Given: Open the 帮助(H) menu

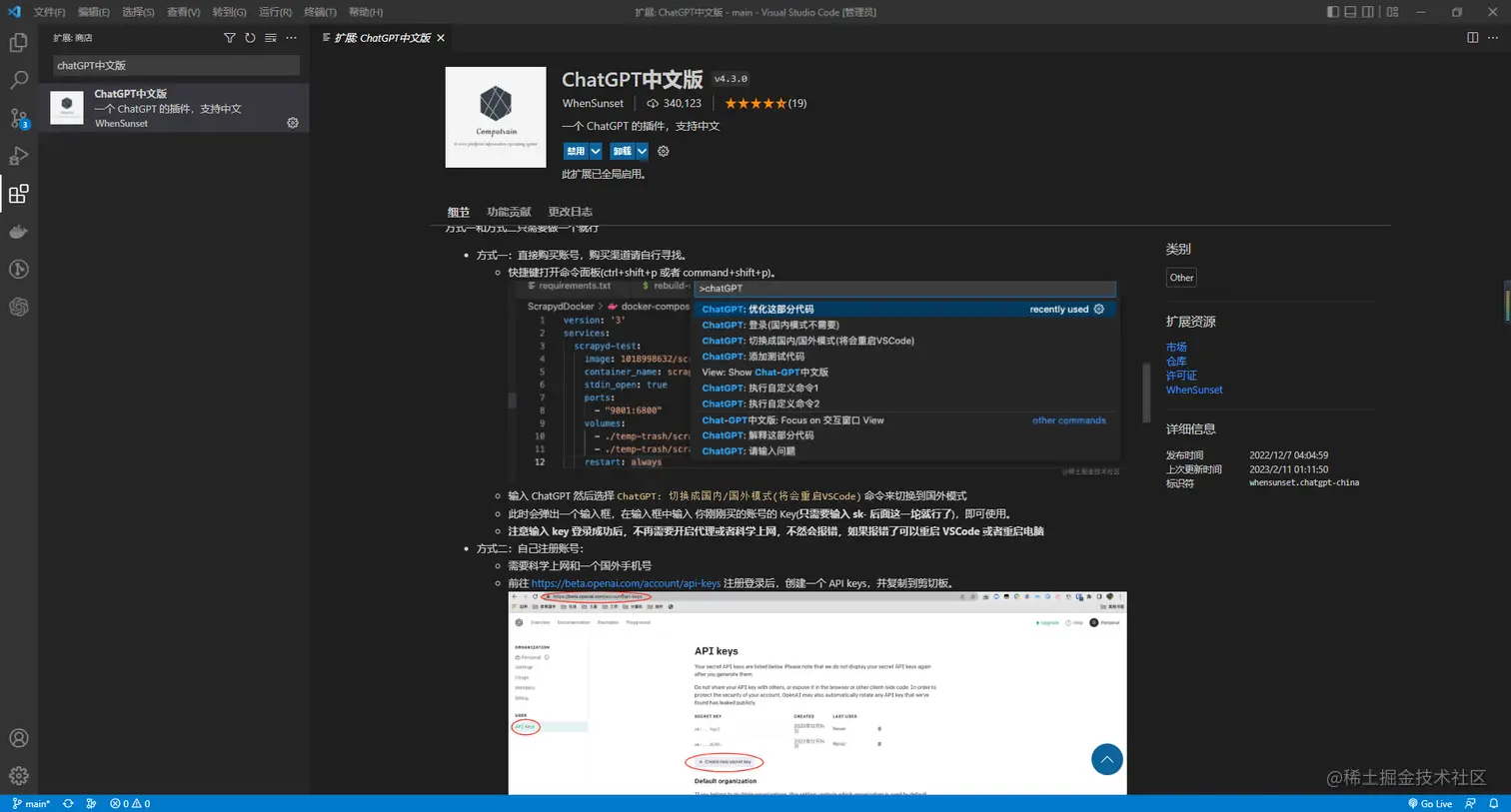Looking at the screenshot, I should pyautogui.click(x=366, y=12).
